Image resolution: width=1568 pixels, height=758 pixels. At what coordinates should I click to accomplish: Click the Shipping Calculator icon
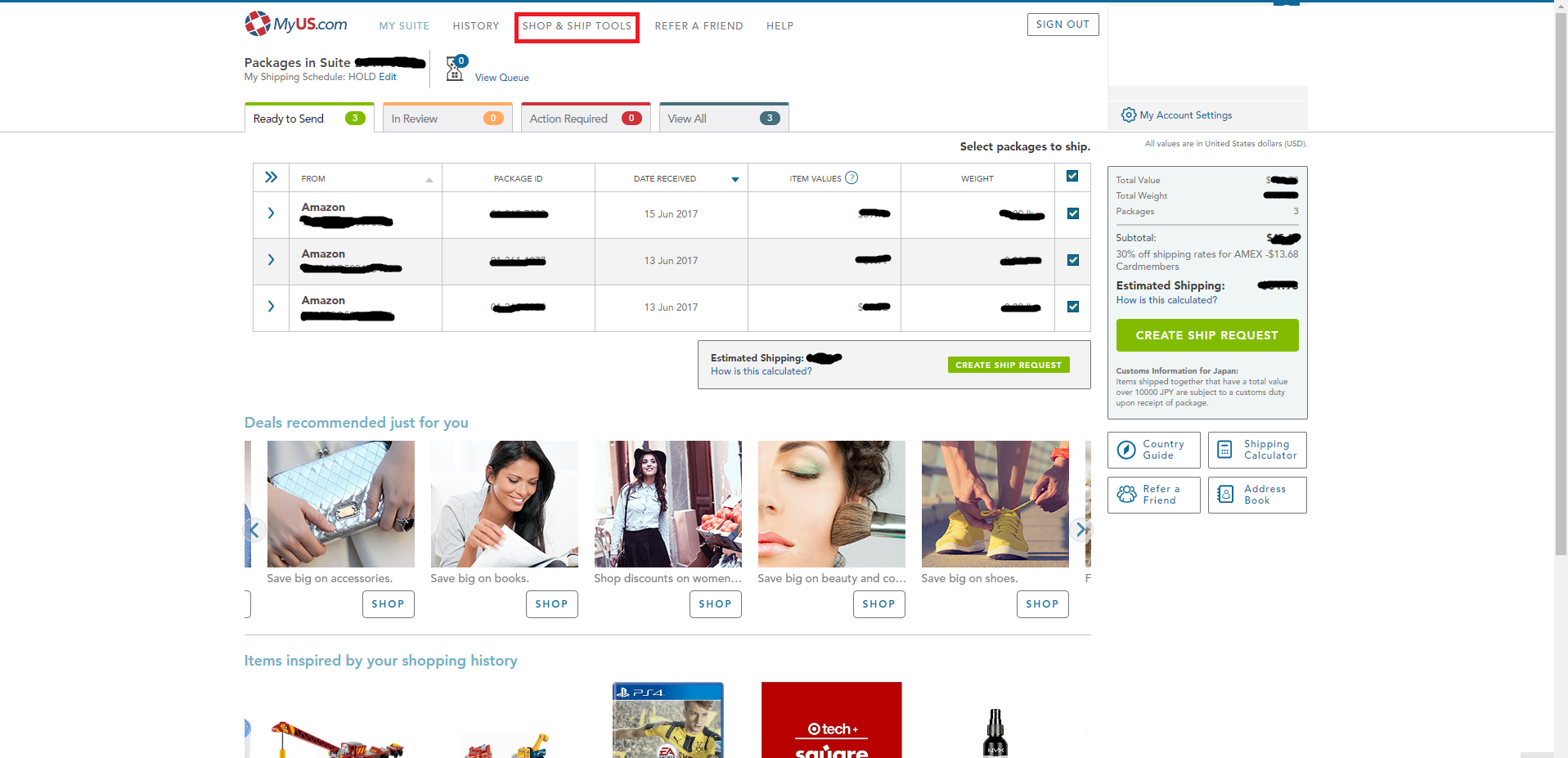tap(1224, 450)
